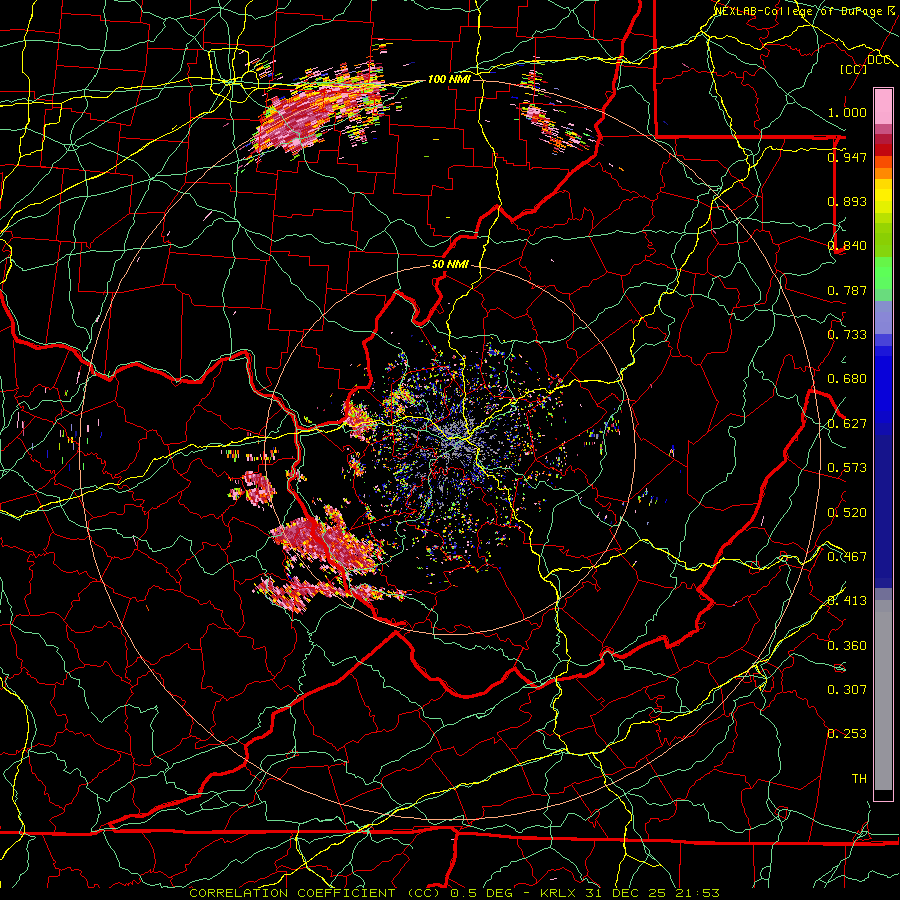Click the 50 NMI range ring label

(x=450, y=264)
